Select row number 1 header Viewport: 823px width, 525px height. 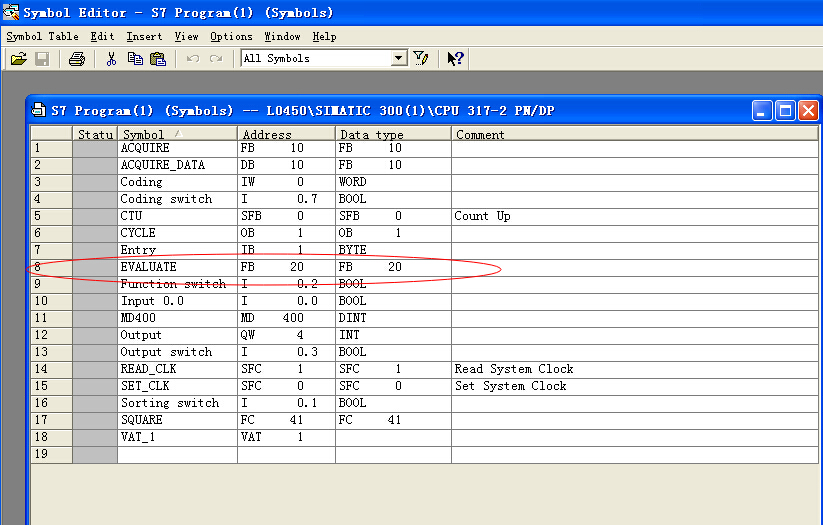[51, 148]
